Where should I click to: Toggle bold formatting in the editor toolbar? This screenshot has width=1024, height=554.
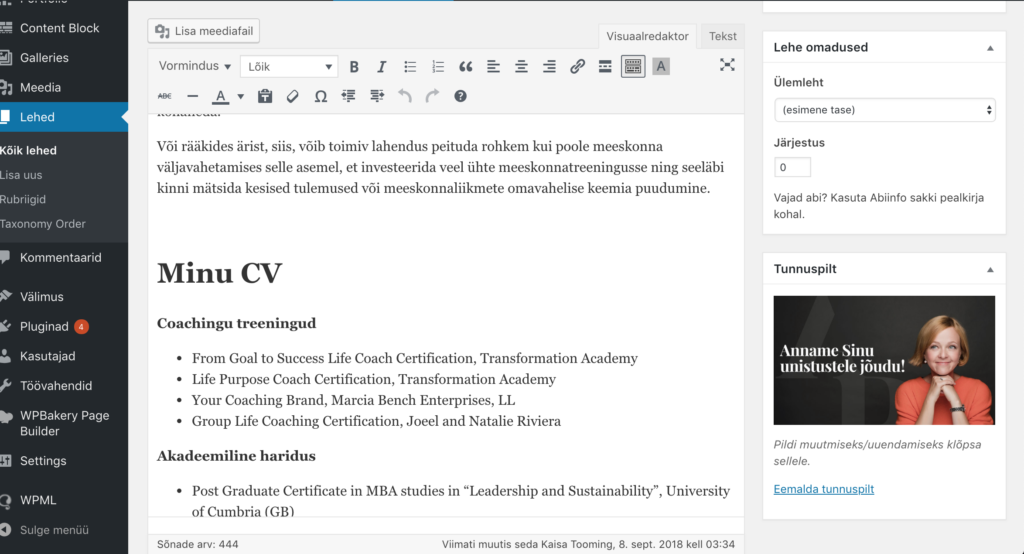(x=354, y=67)
